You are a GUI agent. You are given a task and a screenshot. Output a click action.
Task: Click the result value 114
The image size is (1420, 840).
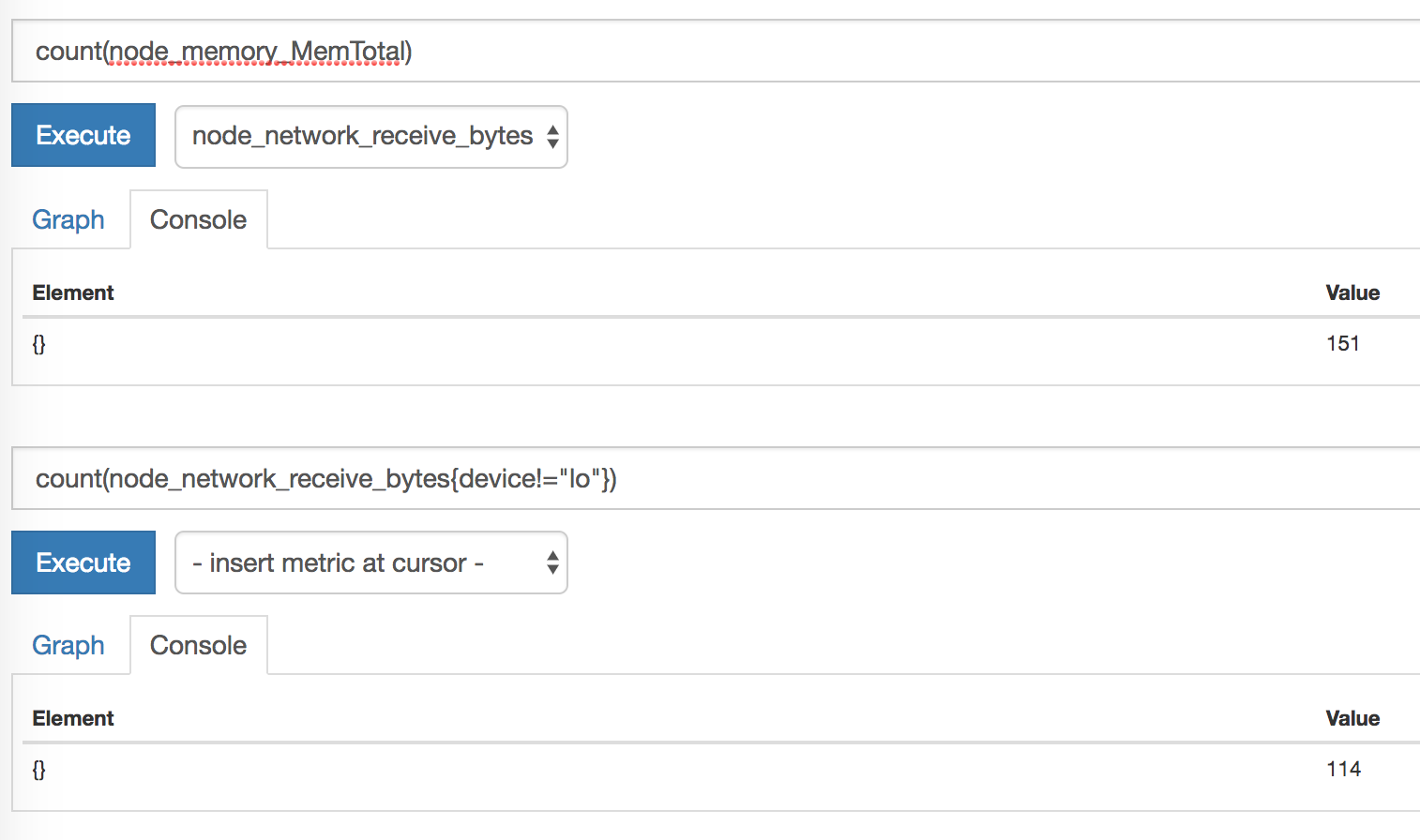coord(1343,770)
